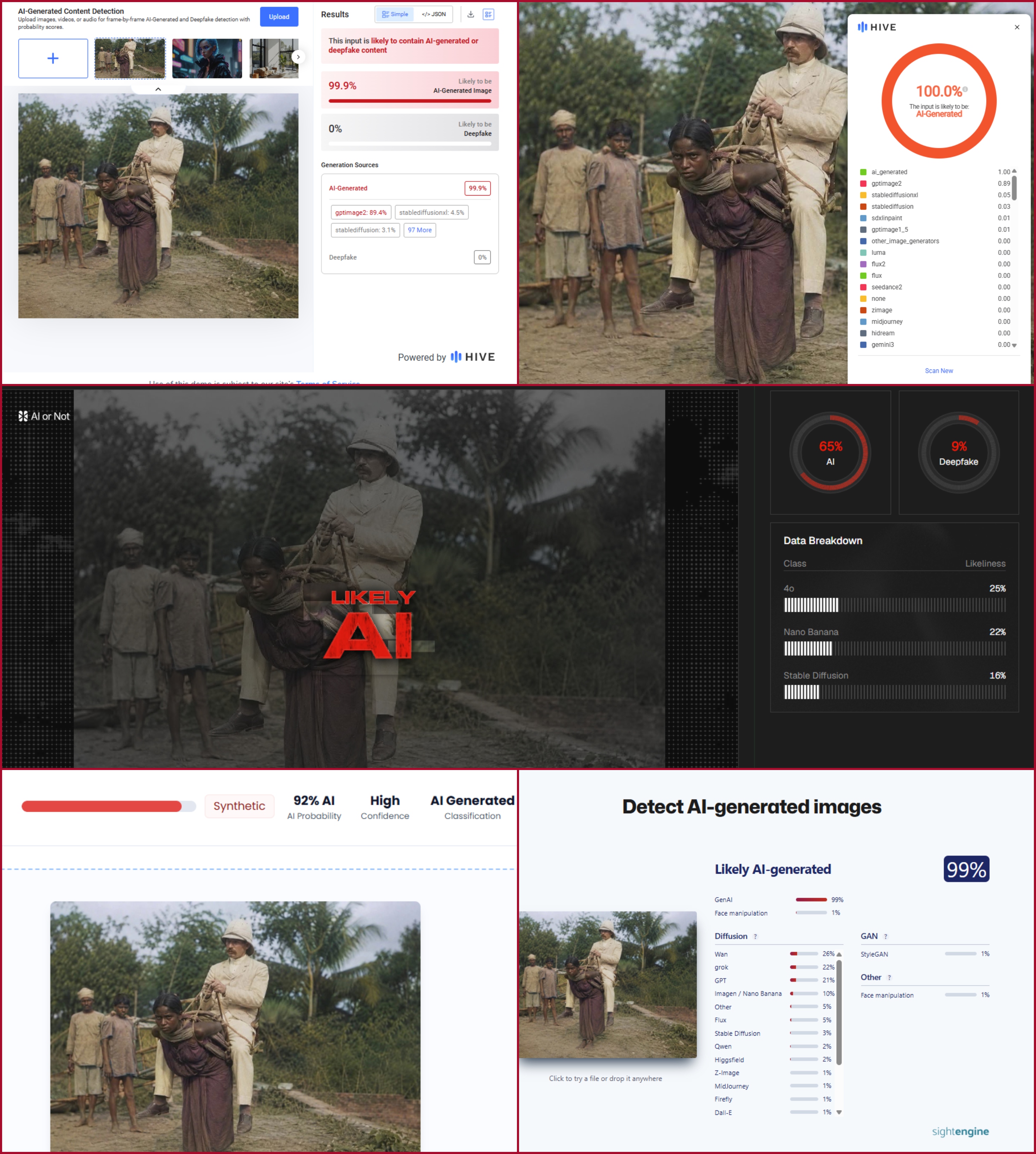
Task: Click the gptimage2: 89.4% chip
Action: click(x=361, y=212)
